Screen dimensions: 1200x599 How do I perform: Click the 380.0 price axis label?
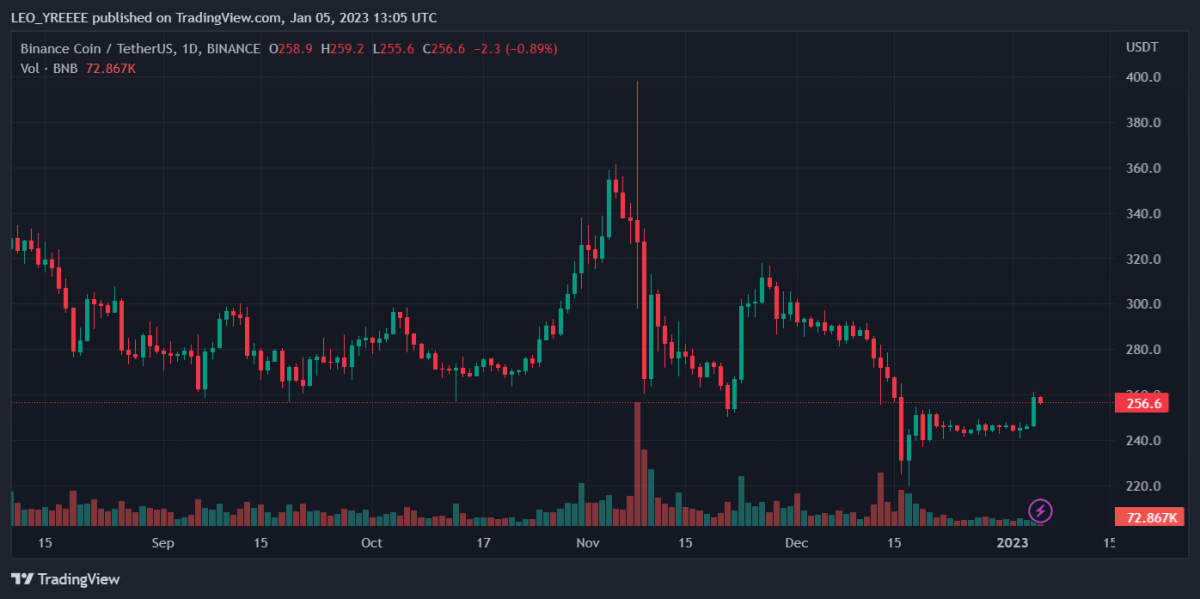pos(1143,123)
